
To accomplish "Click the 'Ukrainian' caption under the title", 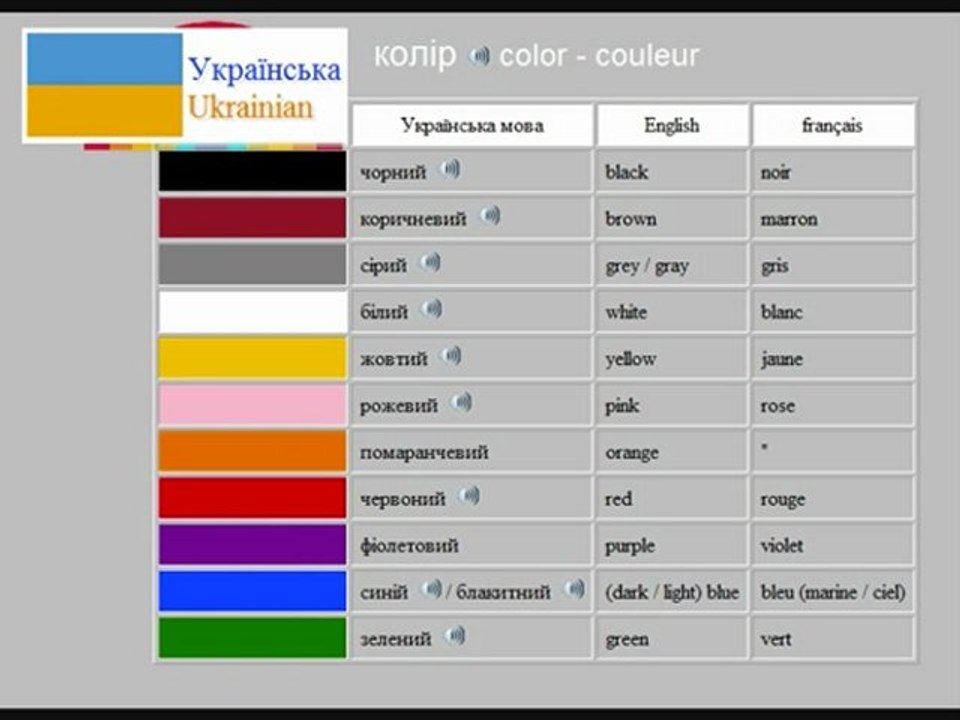I will tap(250, 107).
